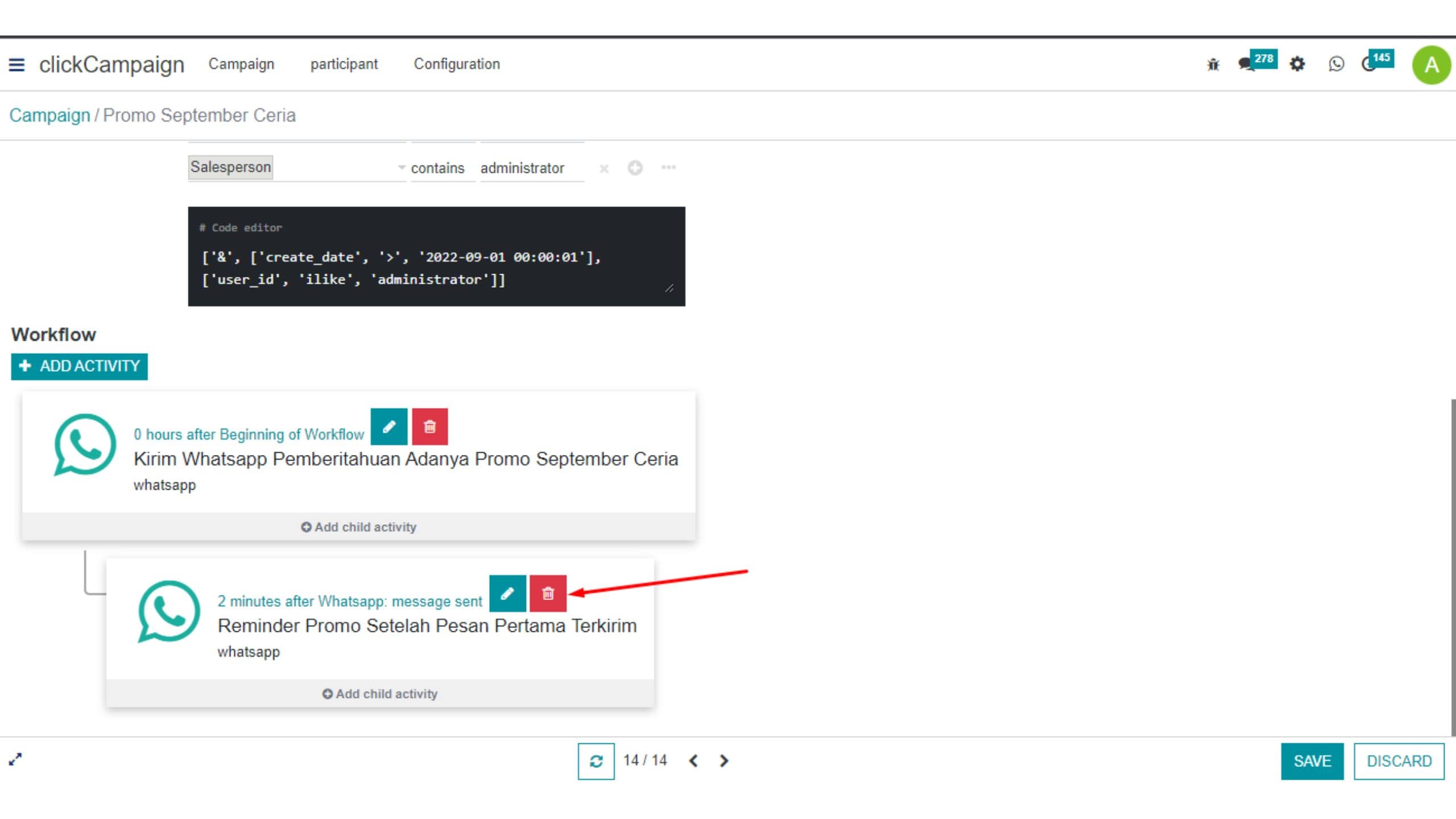The width and height of the screenshot is (1456, 819).
Task: Click the expand fullscreen arrows icon
Action: pos(15,759)
